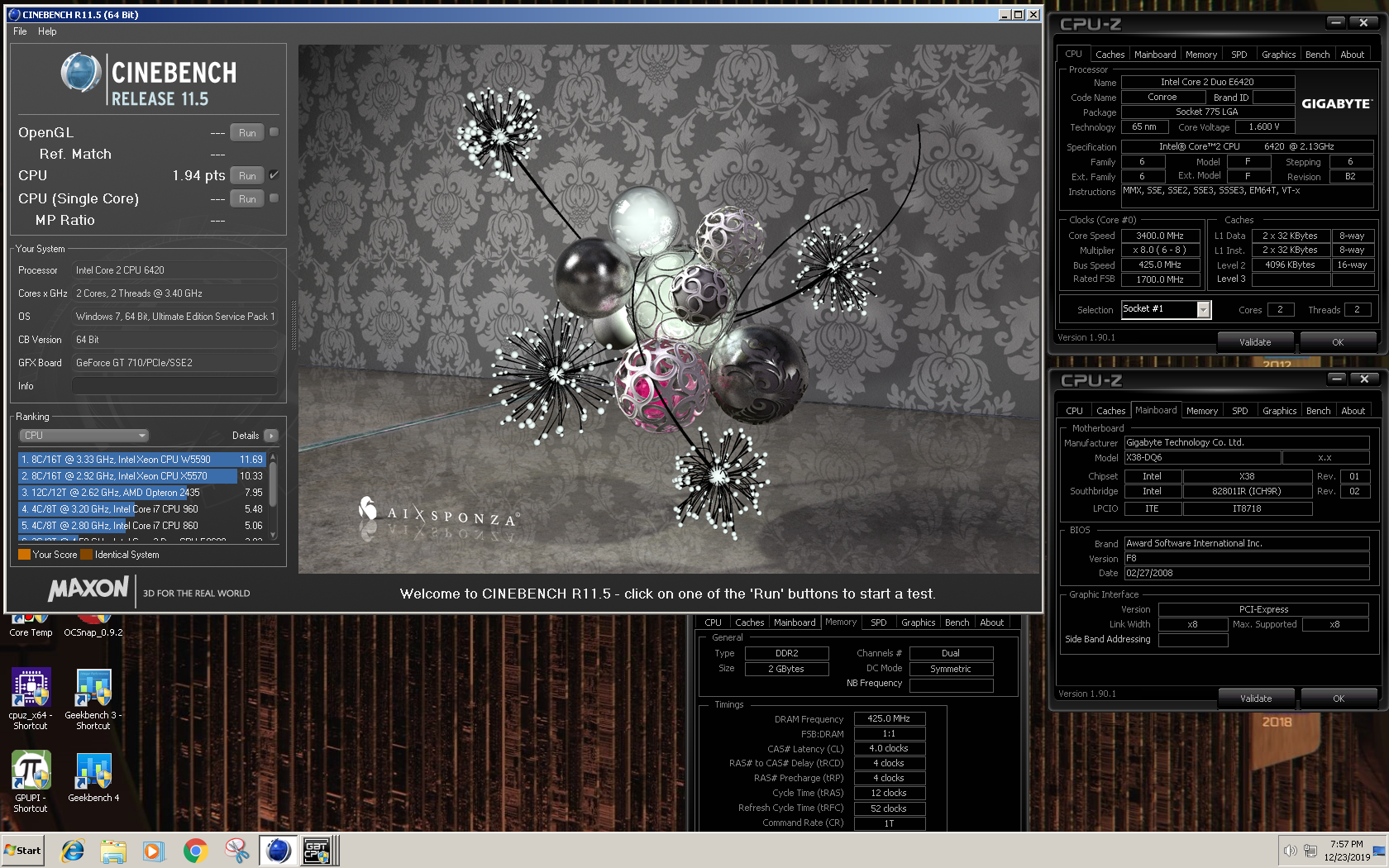Open Internet Explorer from the taskbar
This screenshot has height=868, width=1389.
pyautogui.click(x=74, y=850)
